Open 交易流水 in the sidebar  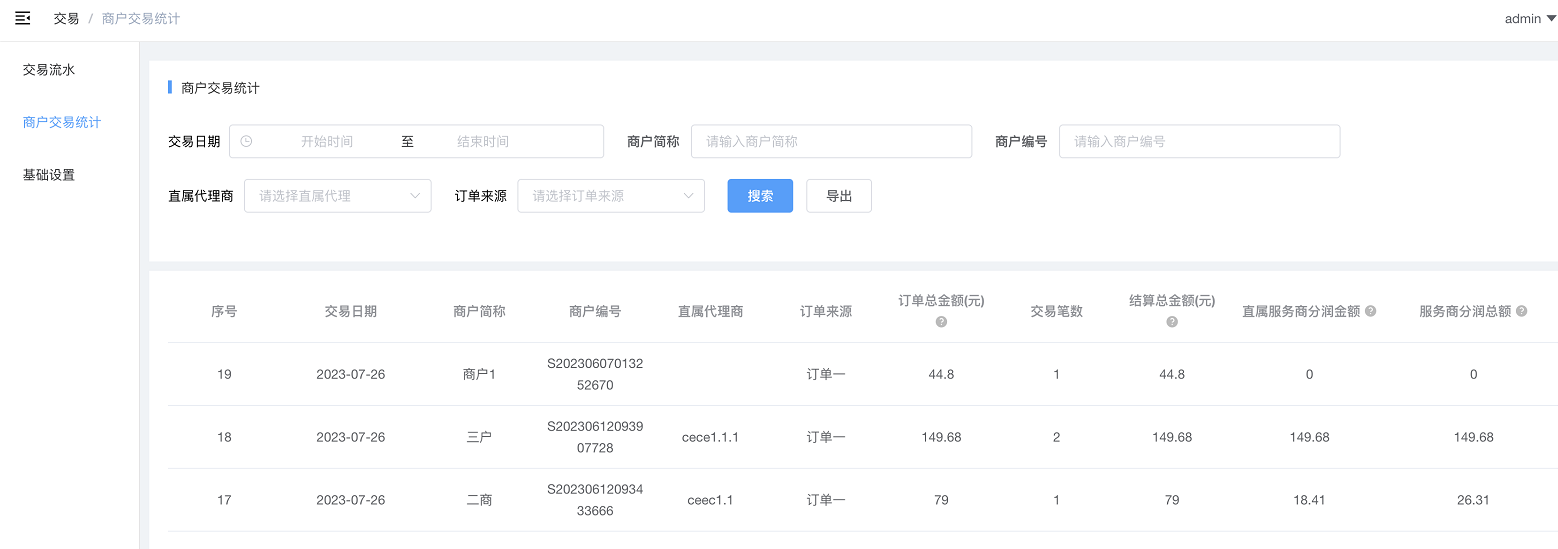(49, 70)
